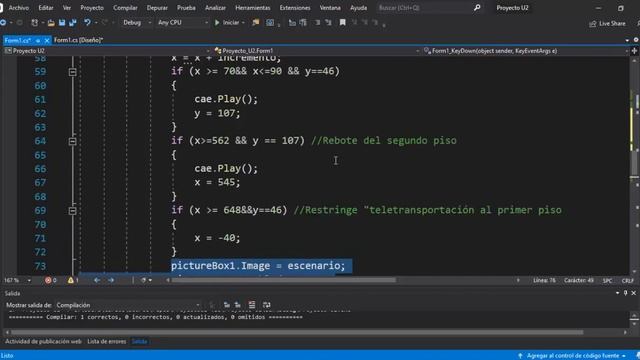Click the search magnifier icon
640x360 pixels.
[477, 8]
